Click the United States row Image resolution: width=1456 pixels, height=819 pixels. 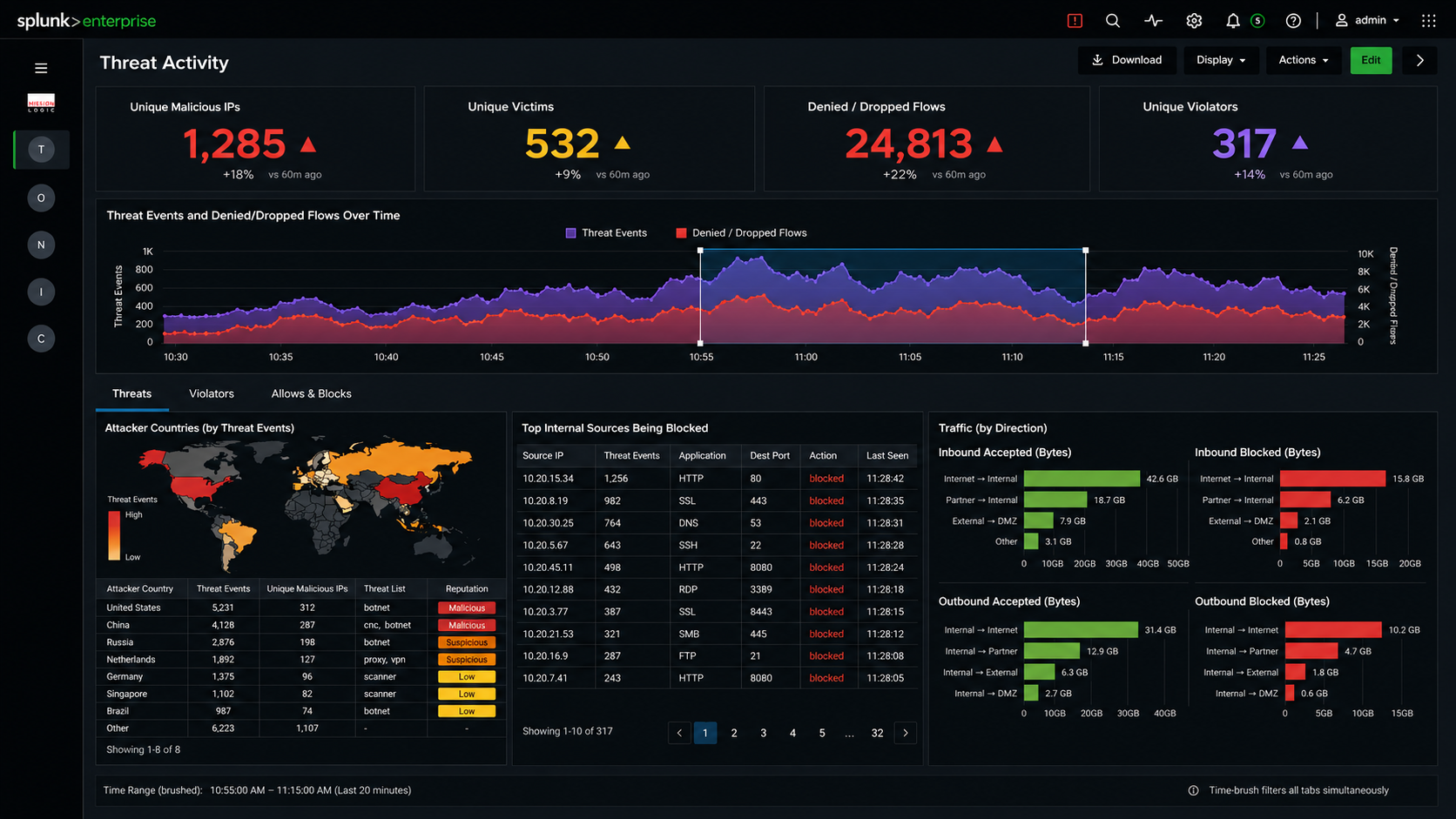(x=301, y=608)
